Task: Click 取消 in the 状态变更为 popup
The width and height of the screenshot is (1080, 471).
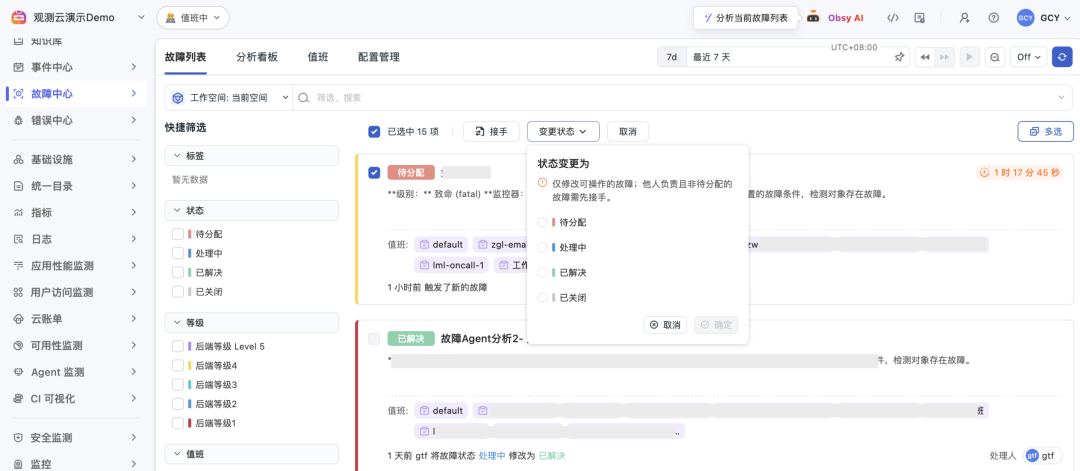Action: [x=665, y=325]
